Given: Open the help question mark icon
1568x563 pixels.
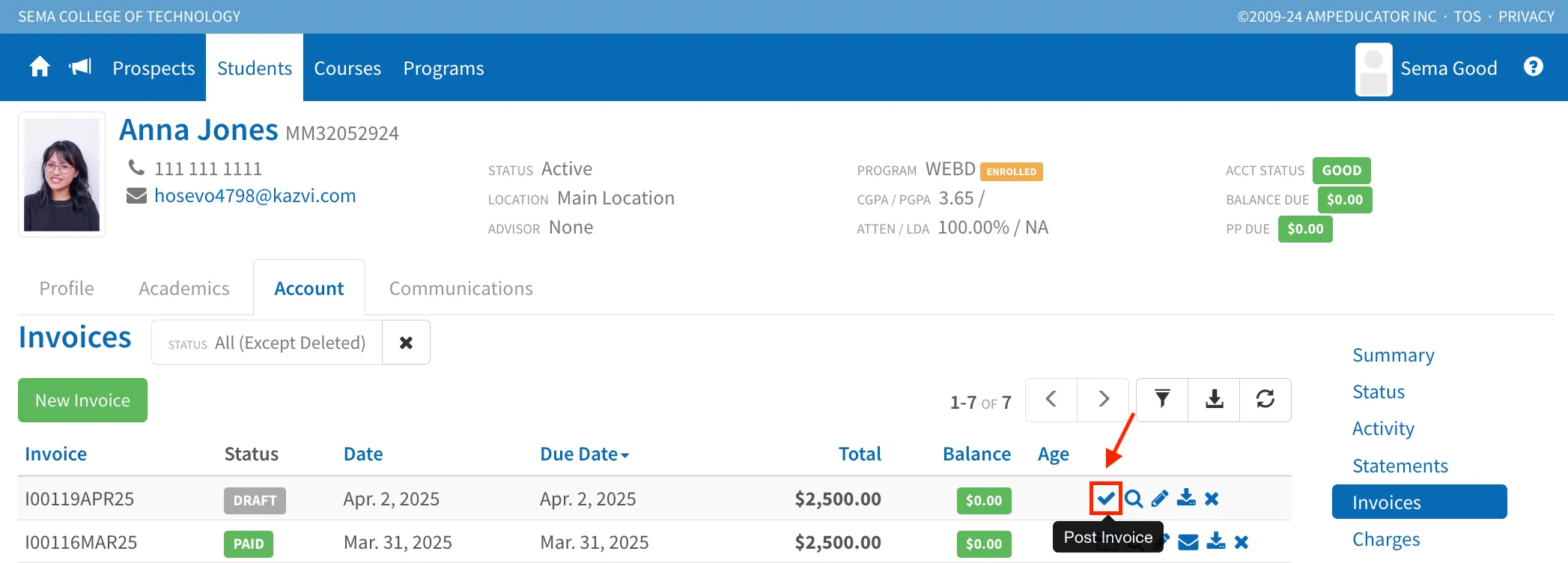Looking at the screenshot, I should pyautogui.click(x=1533, y=67).
